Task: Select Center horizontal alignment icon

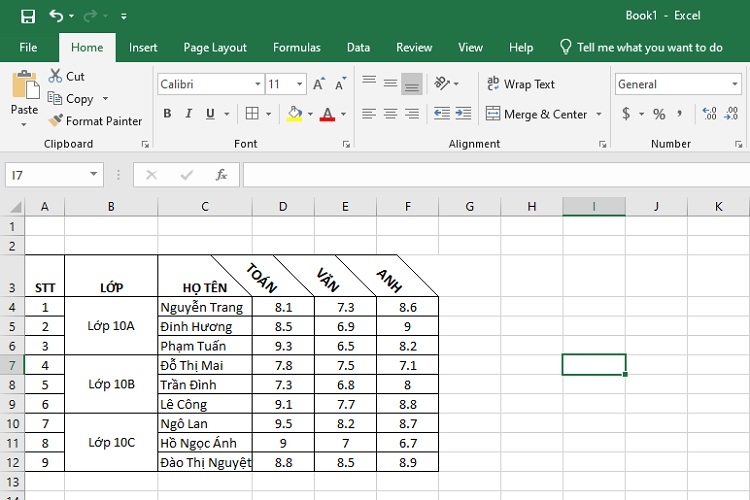Action: tap(390, 113)
